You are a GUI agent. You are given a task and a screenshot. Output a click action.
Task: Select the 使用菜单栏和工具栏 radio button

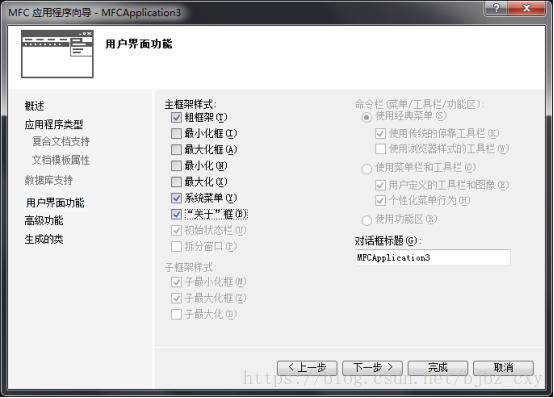(x=367, y=169)
